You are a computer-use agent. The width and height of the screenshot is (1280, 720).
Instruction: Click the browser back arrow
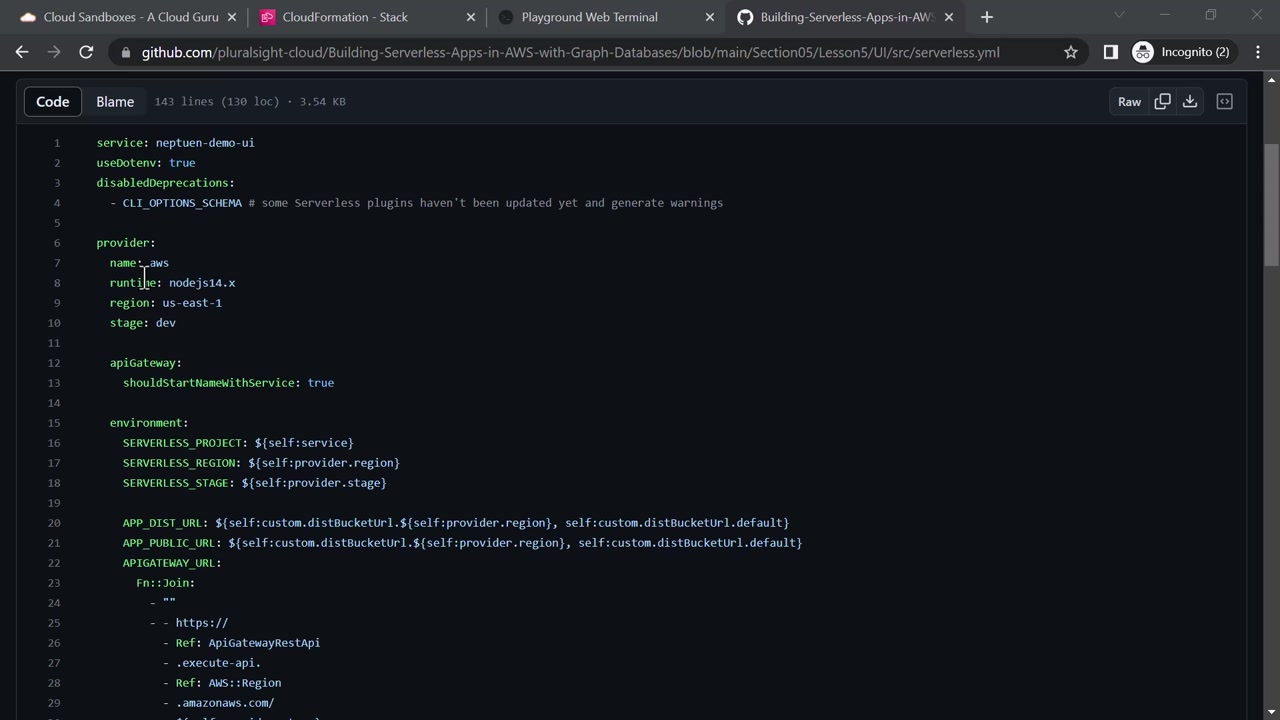(22, 52)
